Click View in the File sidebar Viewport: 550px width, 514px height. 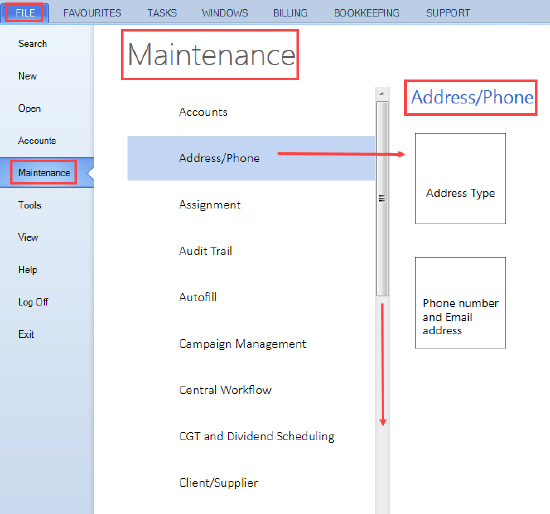coord(28,237)
